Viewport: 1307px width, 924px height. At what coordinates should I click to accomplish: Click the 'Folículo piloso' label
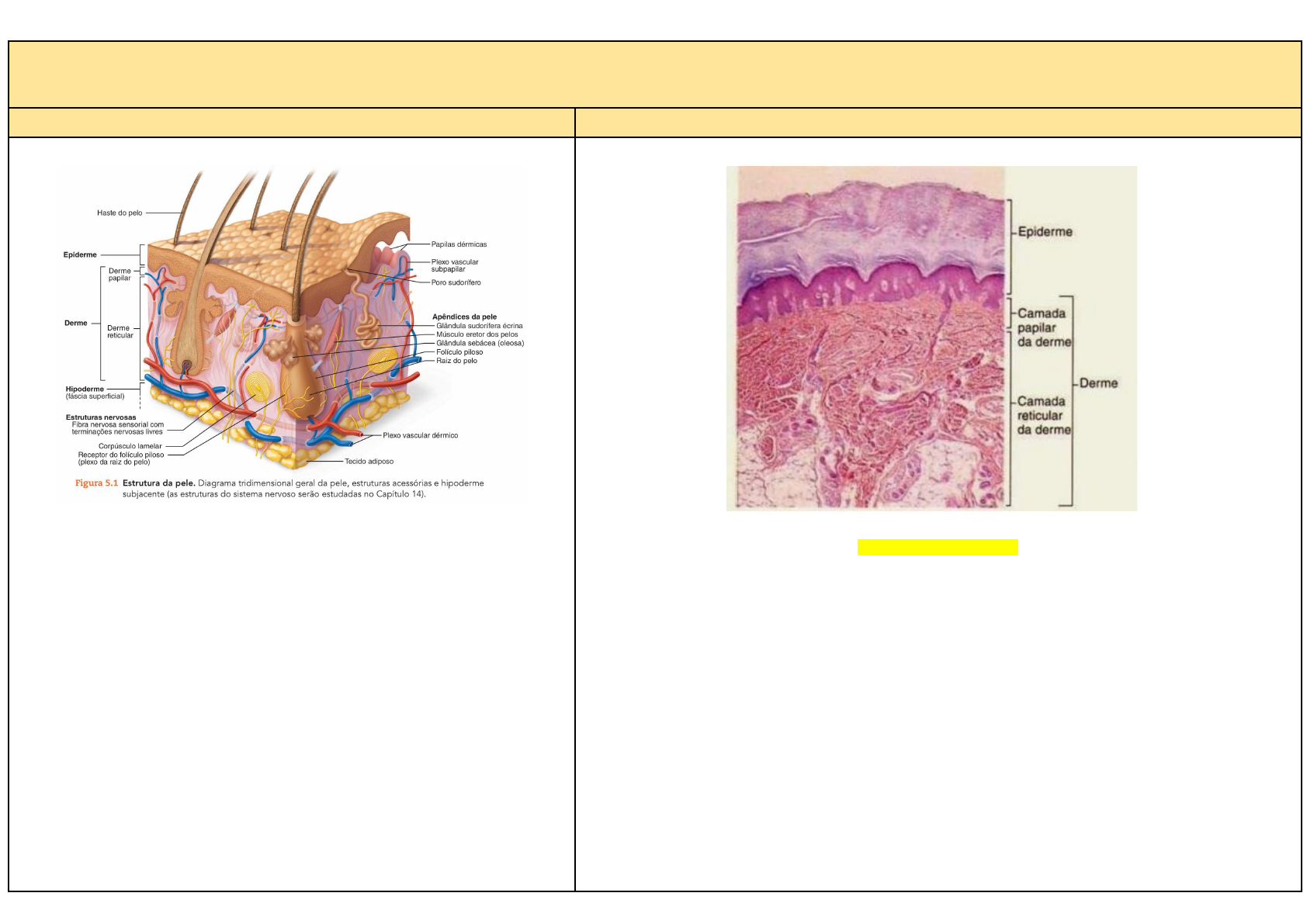(459, 352)
